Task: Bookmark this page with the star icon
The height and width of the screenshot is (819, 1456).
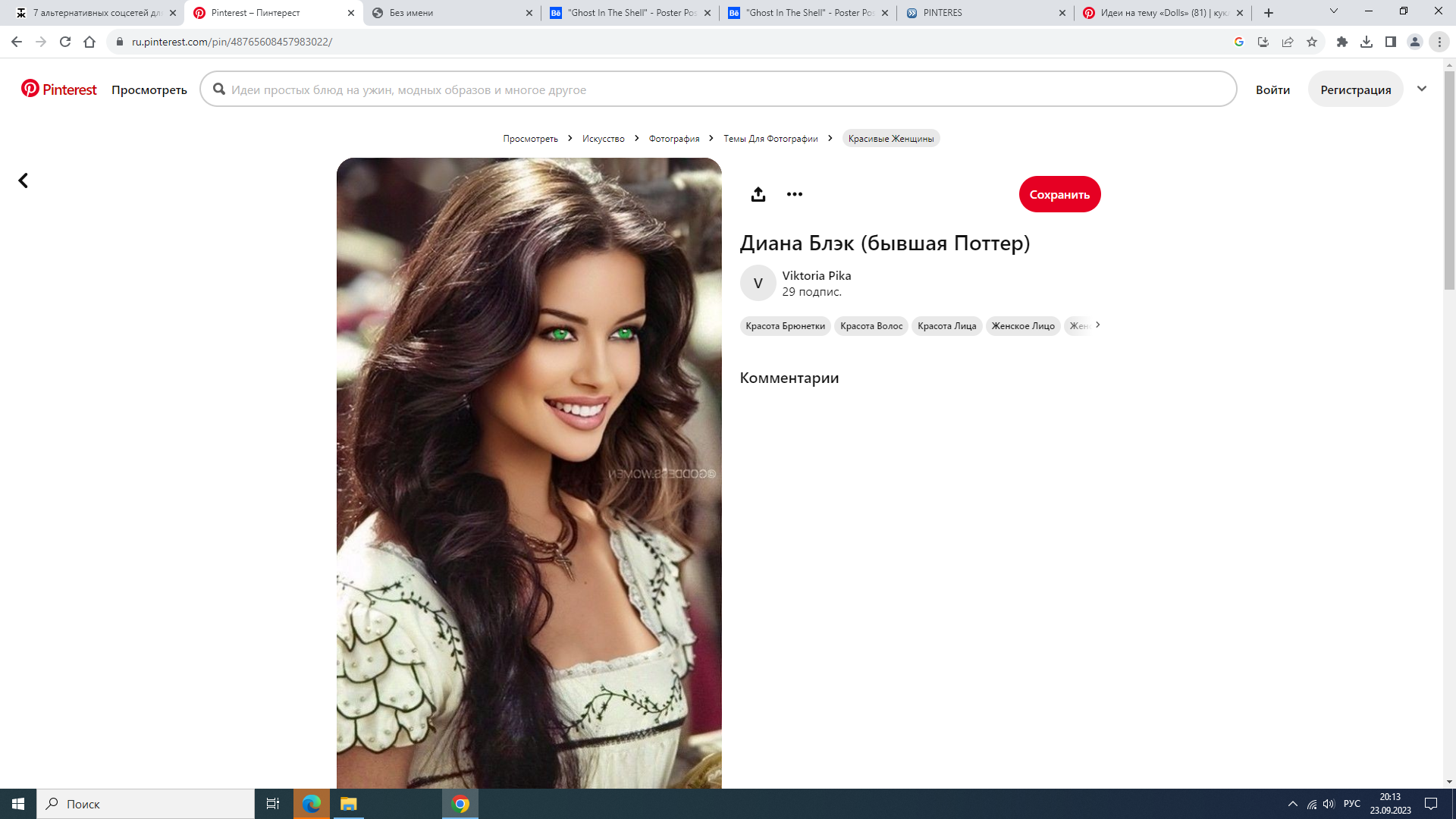Action: pos(1312,42)
